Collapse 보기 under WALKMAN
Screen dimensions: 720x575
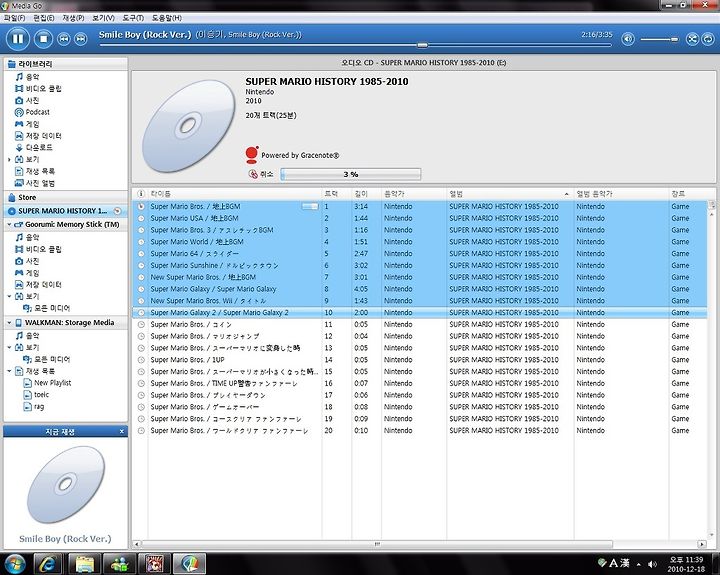coord(9,347)
